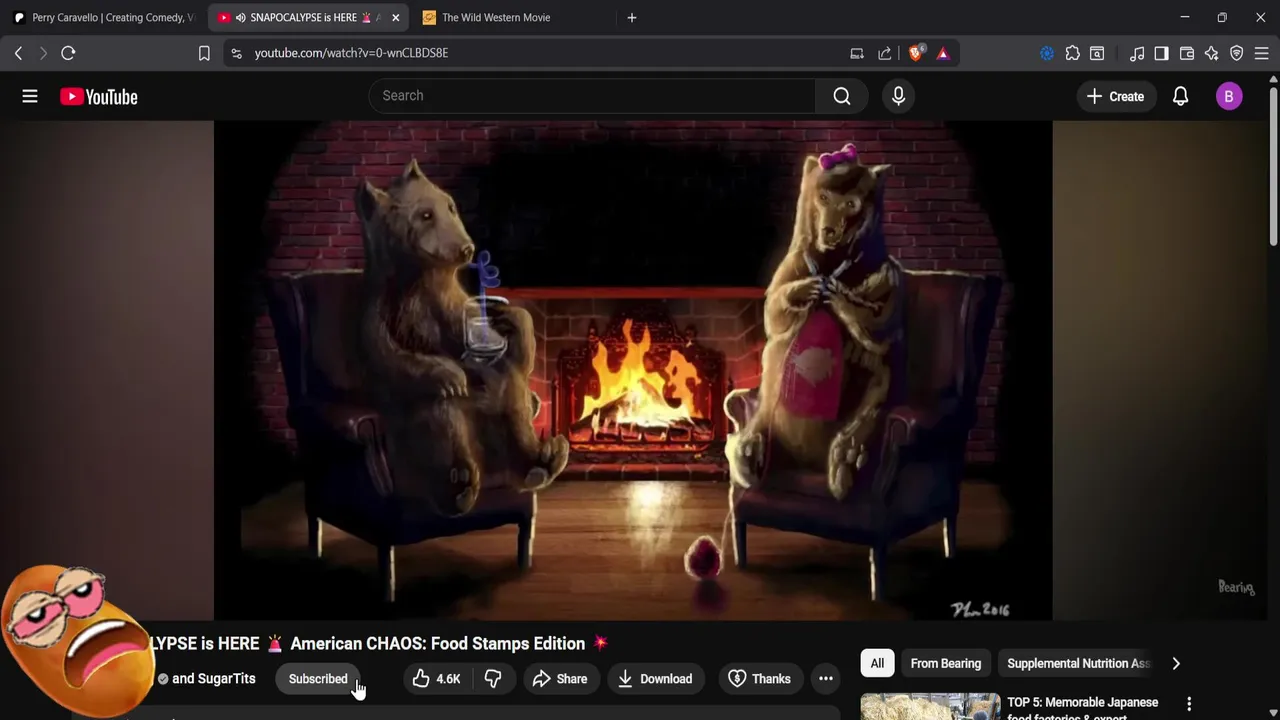Open the TOP 5 Japanese video thumbnail

click(930, 707)
